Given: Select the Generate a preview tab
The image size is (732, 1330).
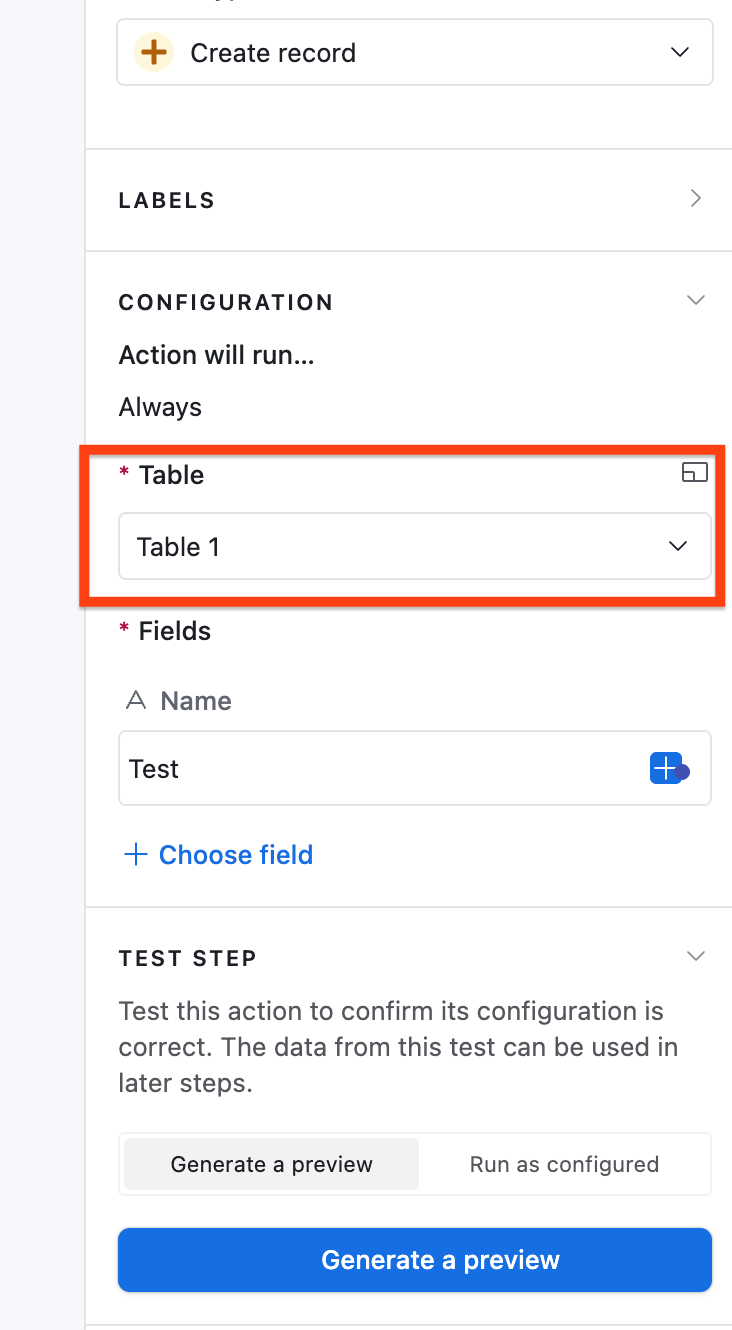Looking at the screenshot, I should (270, 1164).
